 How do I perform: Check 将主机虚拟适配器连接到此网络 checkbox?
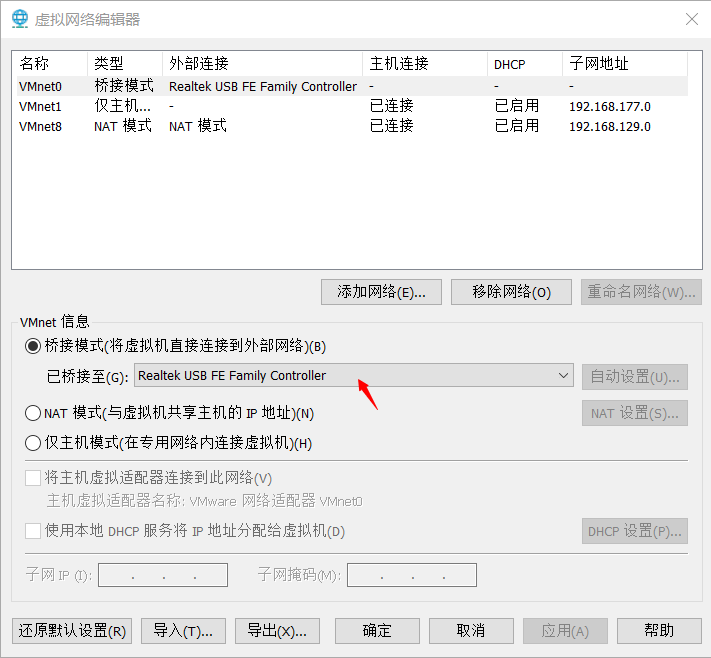33,478
